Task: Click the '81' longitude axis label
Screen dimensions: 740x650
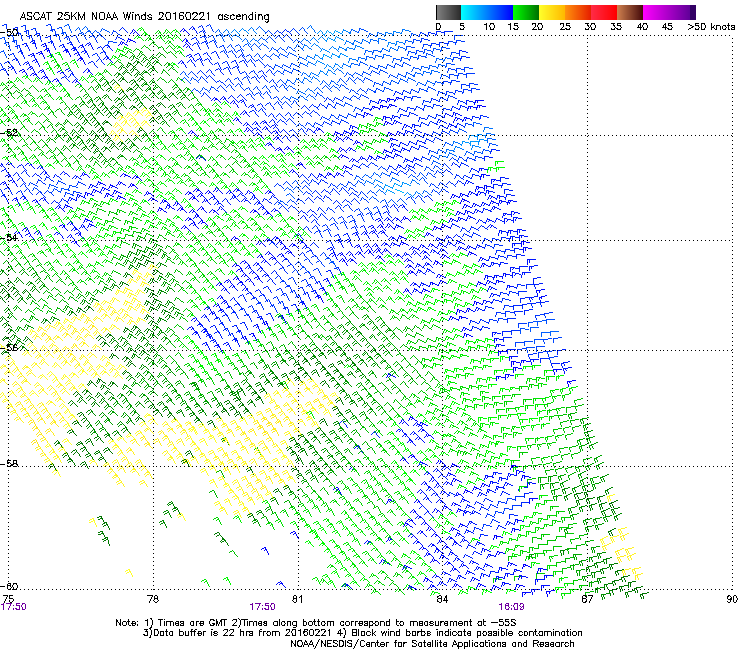Action: coord(297,599)
